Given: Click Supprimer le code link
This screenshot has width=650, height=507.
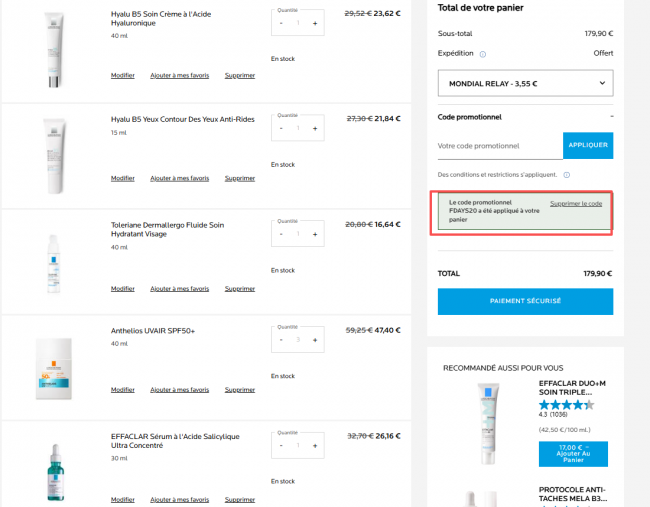Looking at the screenshot, I should tap(576, 204).
